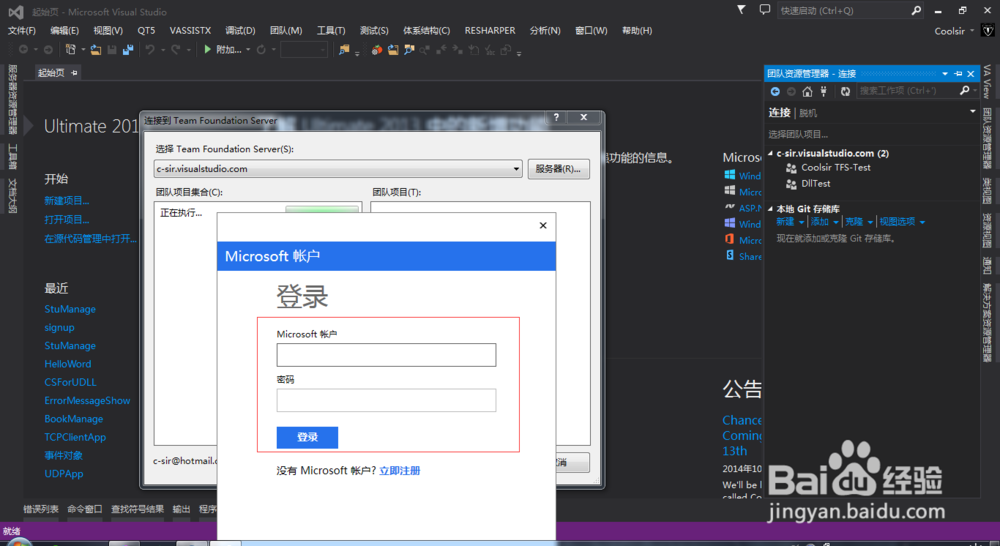Open the 体系结构(C) menu
The image size is (1000, 546).
tap(426, 31)
